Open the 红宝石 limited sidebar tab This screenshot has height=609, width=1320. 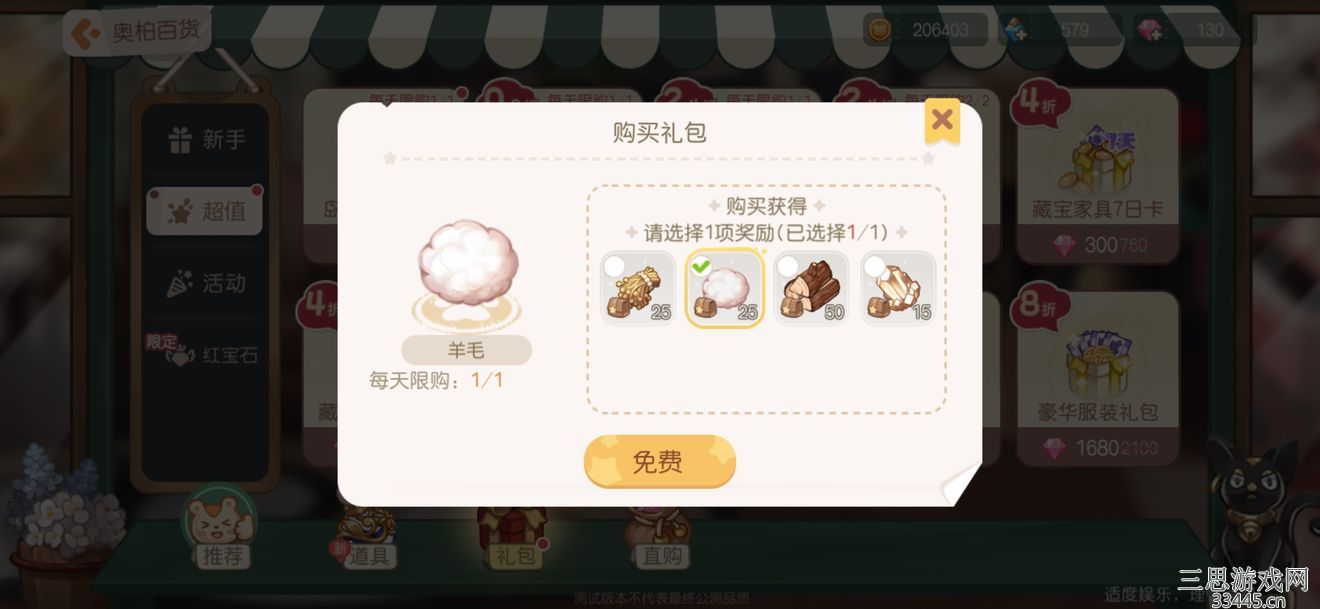pyautogui.click(x=206, y=354)
